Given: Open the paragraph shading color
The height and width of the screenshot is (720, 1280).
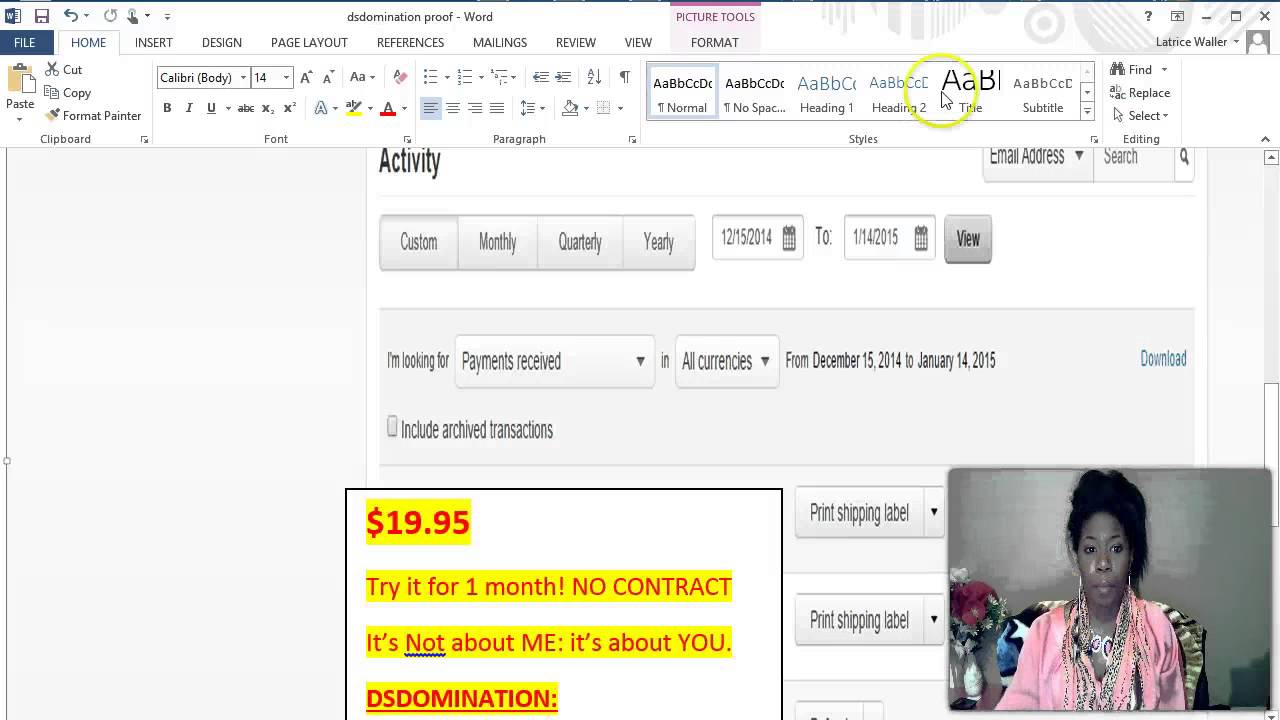Looking at the screenshot, I should [570, 108].
